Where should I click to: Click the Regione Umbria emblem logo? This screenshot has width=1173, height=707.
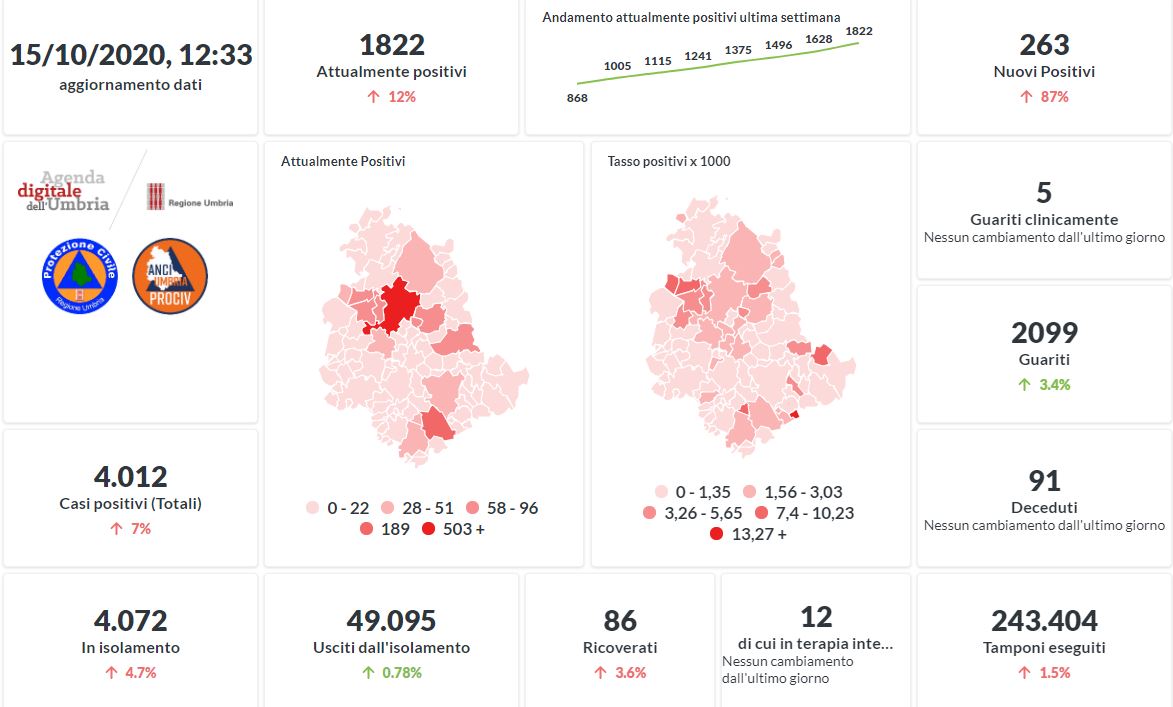pyautogui.click(x=156, y=197)
